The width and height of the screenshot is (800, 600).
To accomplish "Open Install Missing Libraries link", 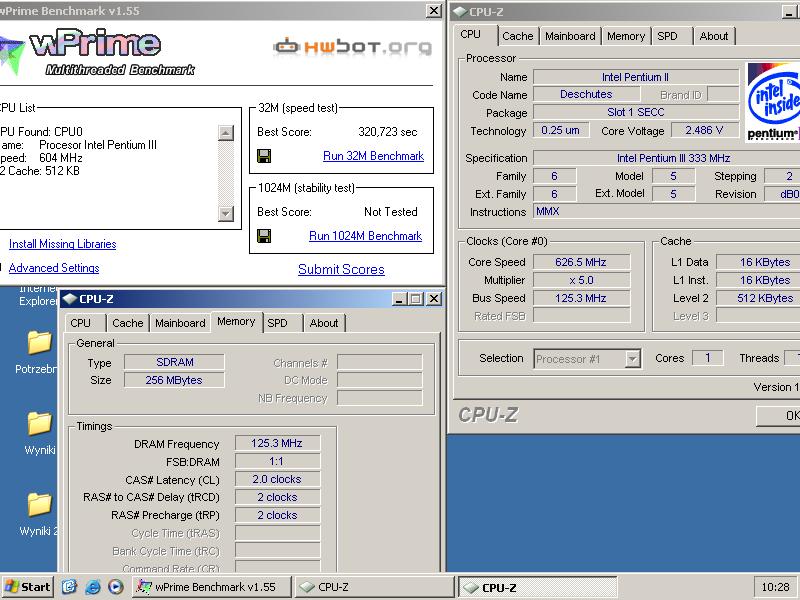I will click(63, 244).
